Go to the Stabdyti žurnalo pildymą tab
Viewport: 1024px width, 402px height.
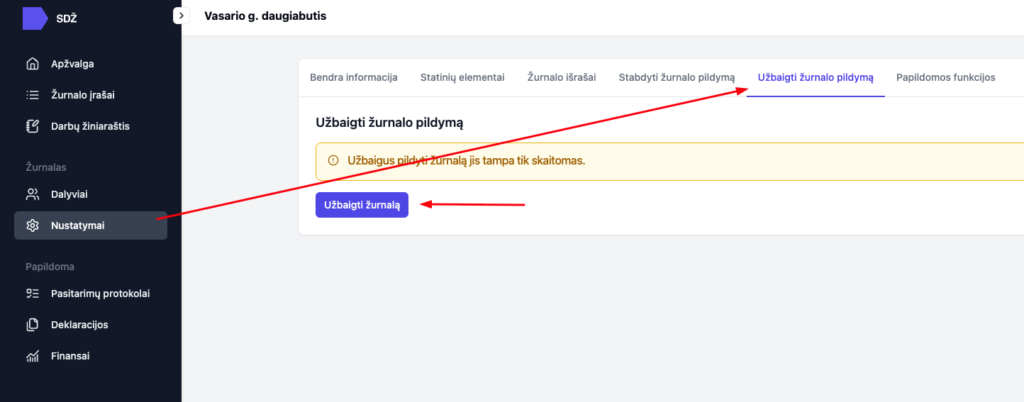[677, 77]
